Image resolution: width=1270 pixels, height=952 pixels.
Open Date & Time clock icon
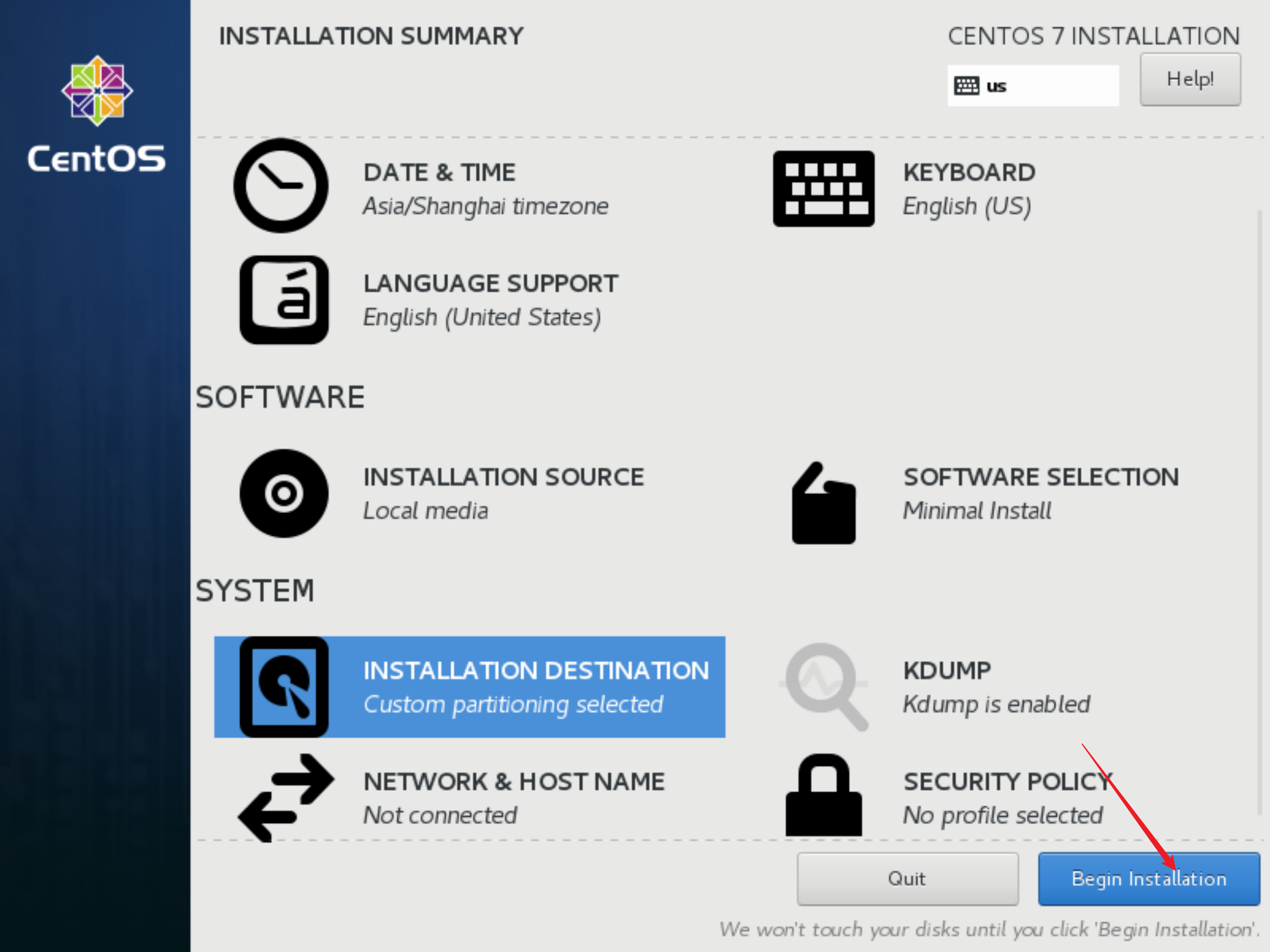[281, 186]
